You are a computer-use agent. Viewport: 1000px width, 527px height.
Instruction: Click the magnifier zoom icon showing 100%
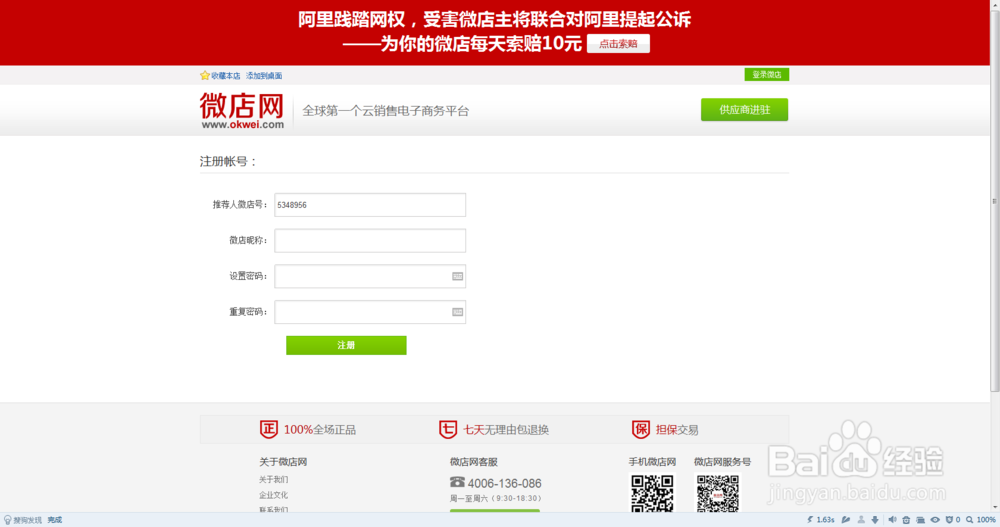pyautogui.click(x=970, y=519)
